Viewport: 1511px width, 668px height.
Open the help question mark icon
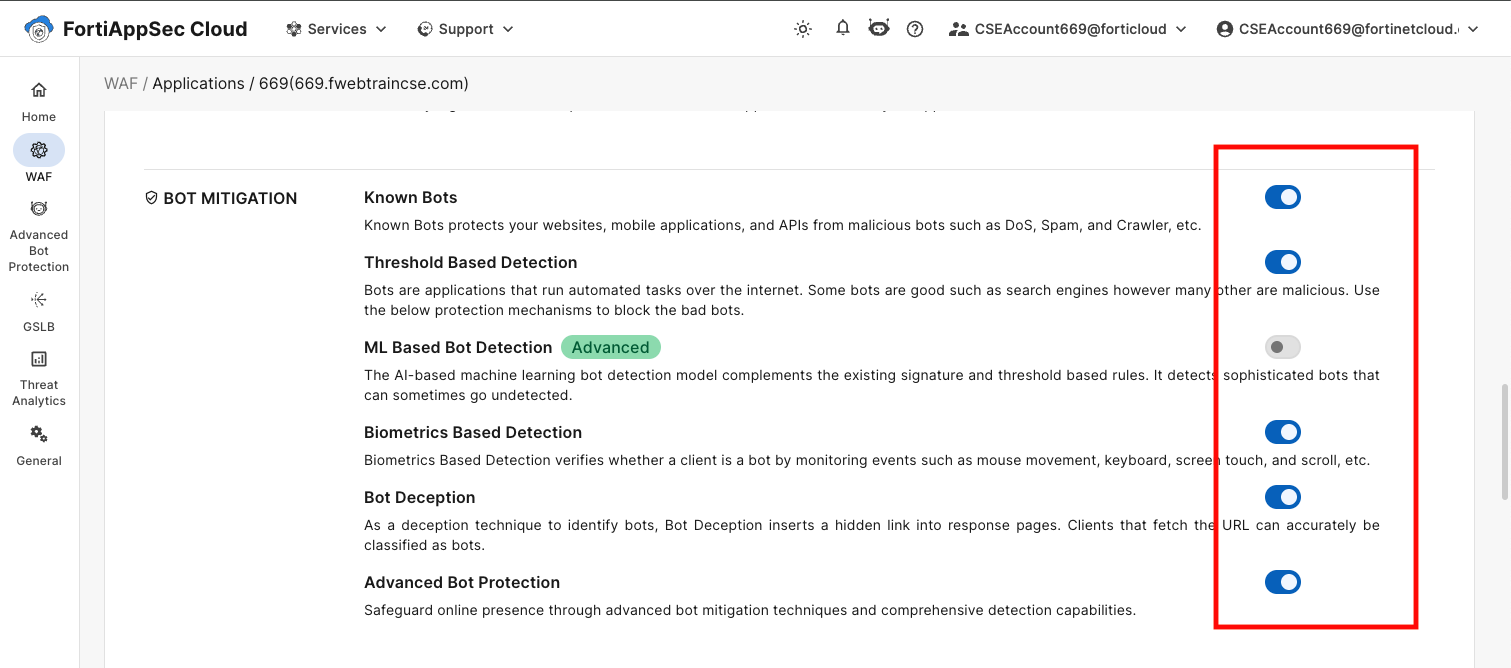915,29
